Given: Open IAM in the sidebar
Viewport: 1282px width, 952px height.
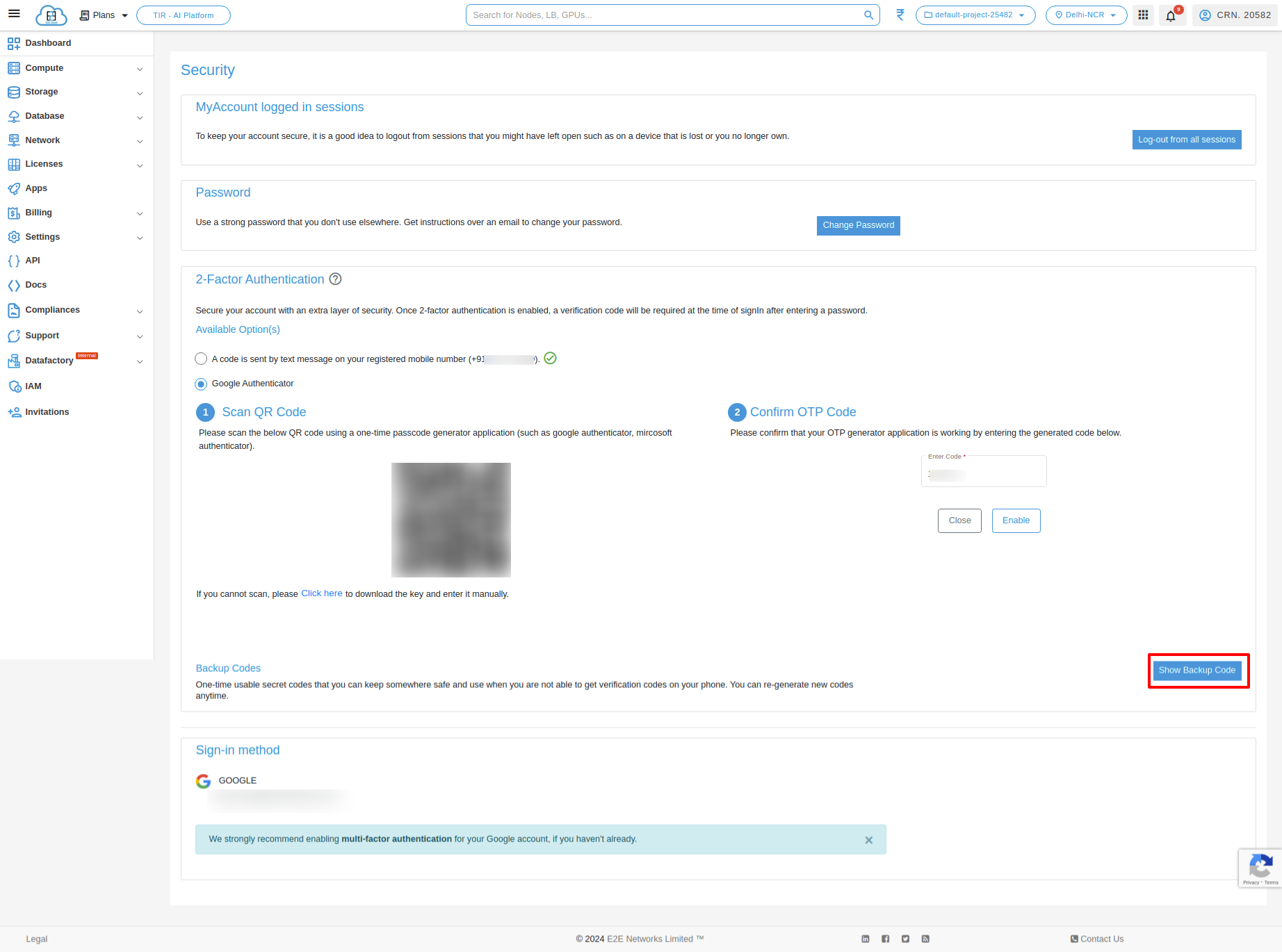Looking at the screenshot, I should (x=33, y=386).
